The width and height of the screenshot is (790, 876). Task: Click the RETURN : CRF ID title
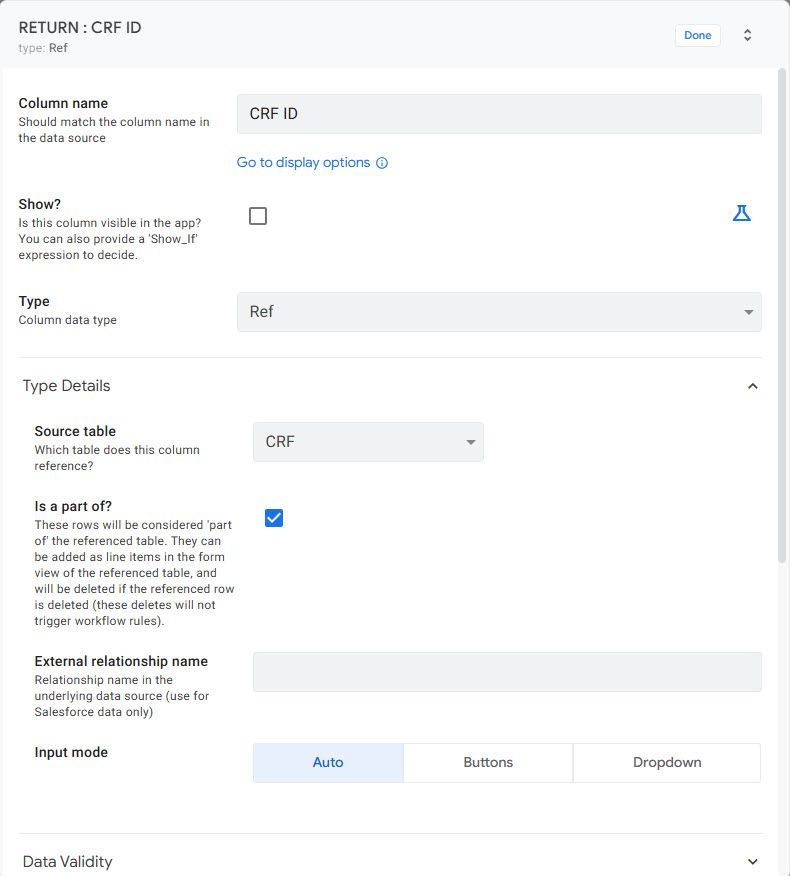pos(80,27)
